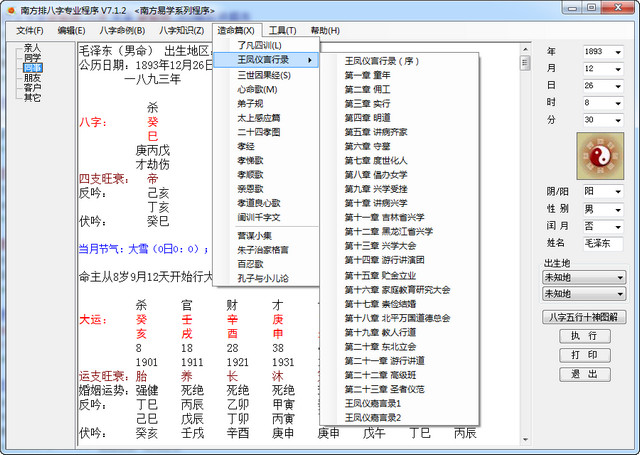Select 亲人 in the left category list

[33, 47]
